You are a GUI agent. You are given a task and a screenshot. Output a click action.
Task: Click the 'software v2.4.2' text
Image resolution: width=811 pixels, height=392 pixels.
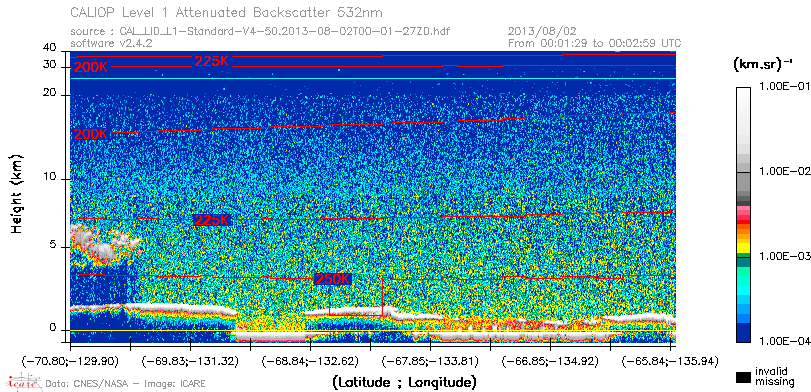[x=111, y=43]
